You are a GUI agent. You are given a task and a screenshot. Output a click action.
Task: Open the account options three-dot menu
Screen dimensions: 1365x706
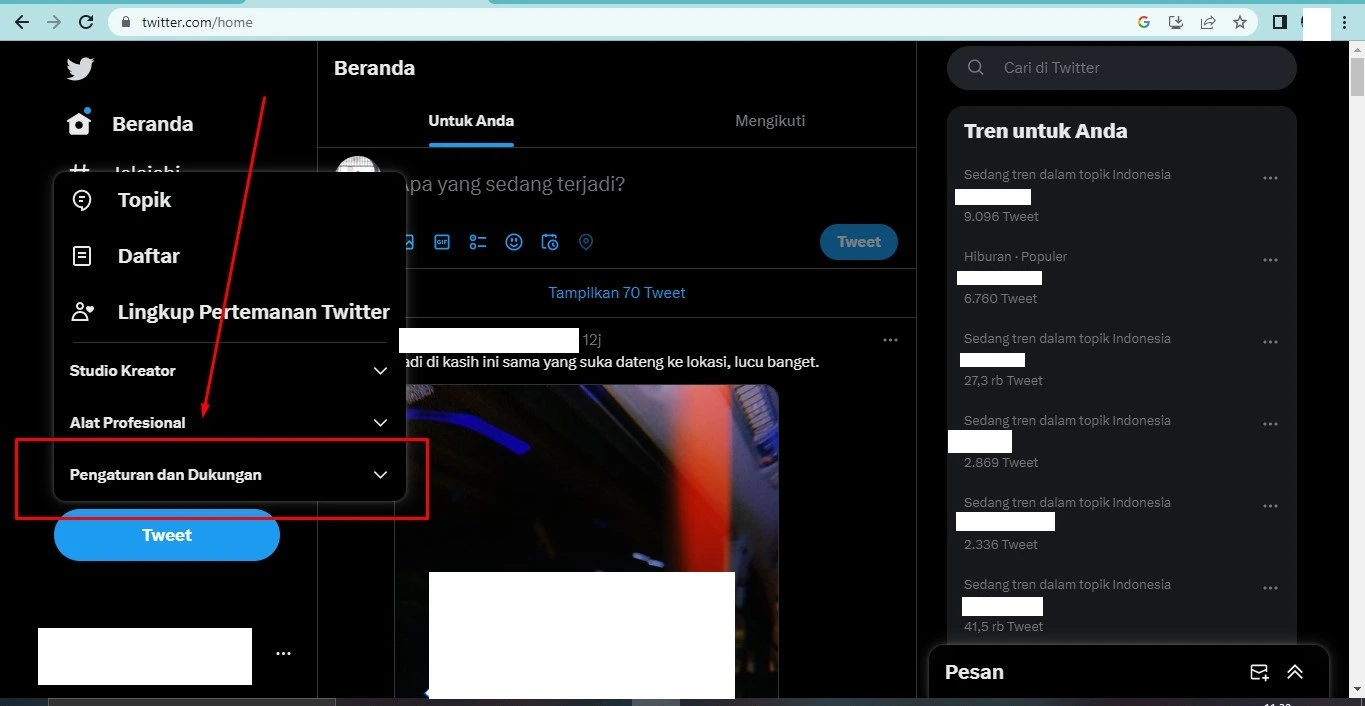point(284,654)
